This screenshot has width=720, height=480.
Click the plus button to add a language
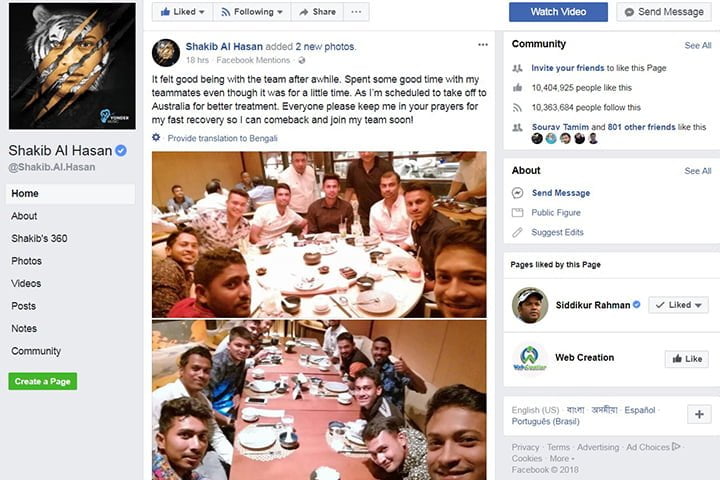[x=698, y=415]
